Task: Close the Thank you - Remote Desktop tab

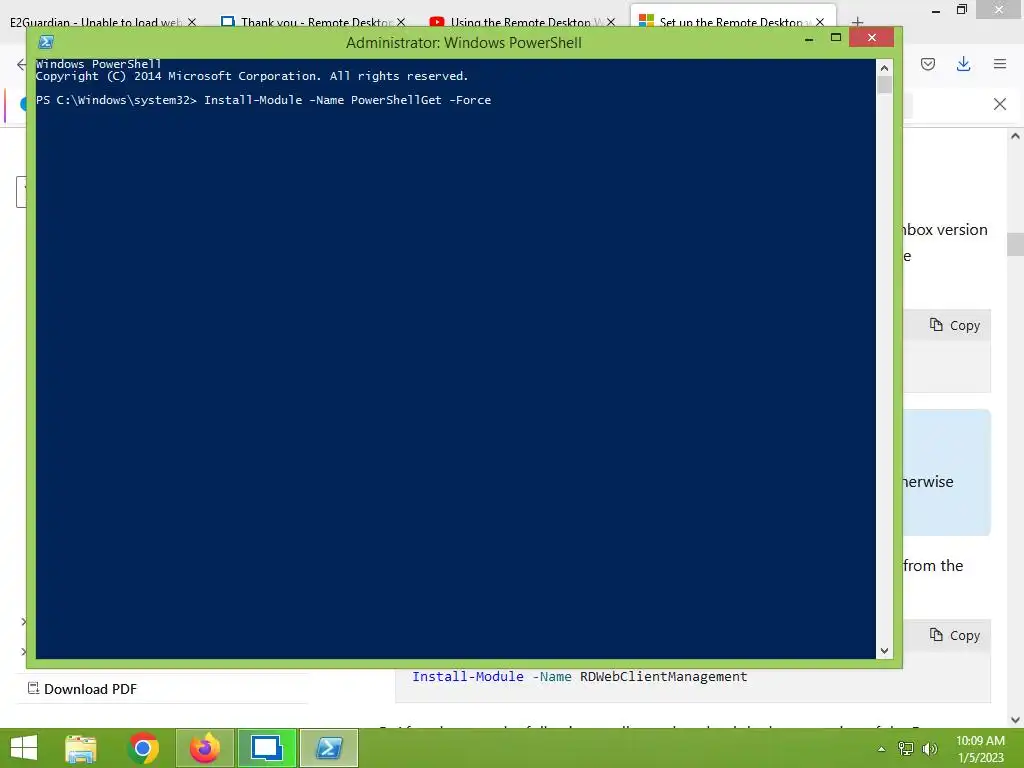Action: tap(401, 23)
